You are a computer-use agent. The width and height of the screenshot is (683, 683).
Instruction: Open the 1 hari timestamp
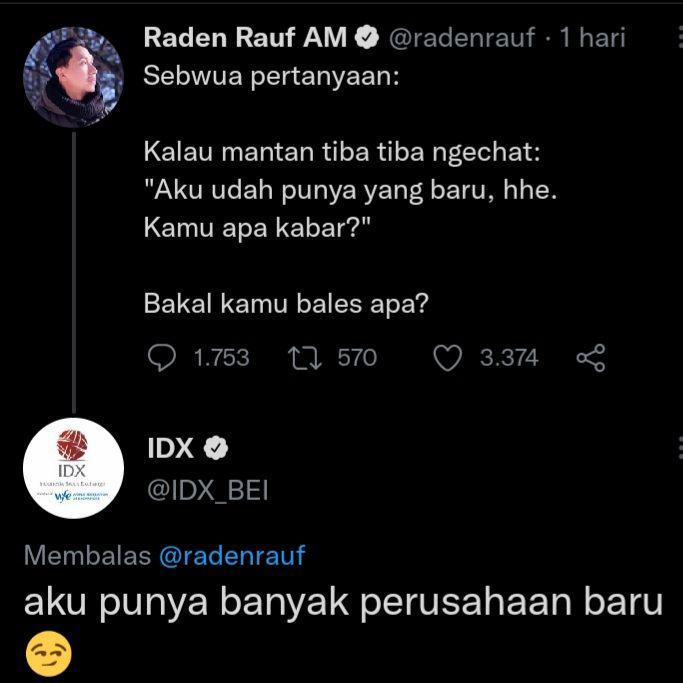click(x=592, y=37)
